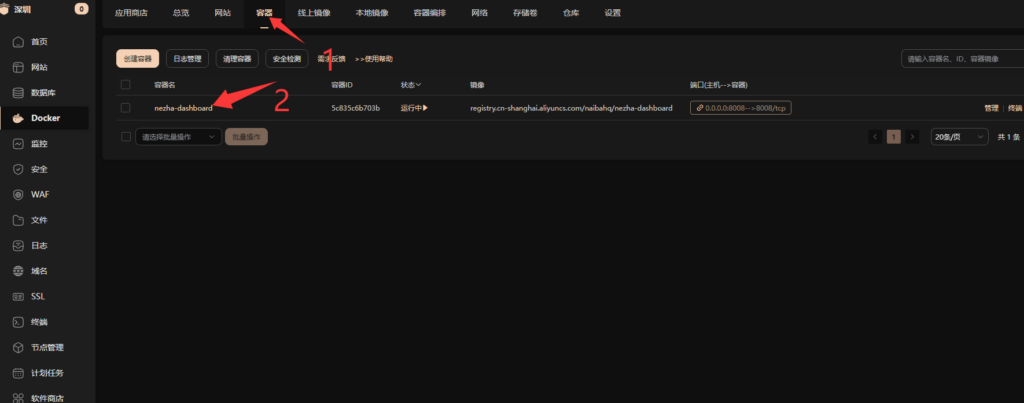Open the 0.0.0.0:8008-->8008/tcp port link
The image size is (1024, 403).
coord(741,108)
